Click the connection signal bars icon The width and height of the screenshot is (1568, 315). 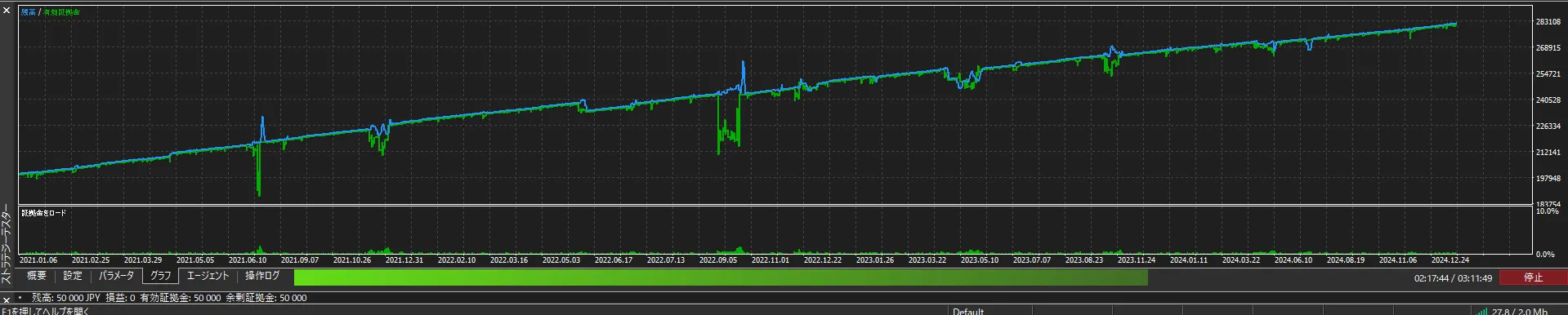pyautogui.click(x=1482, y=311)
